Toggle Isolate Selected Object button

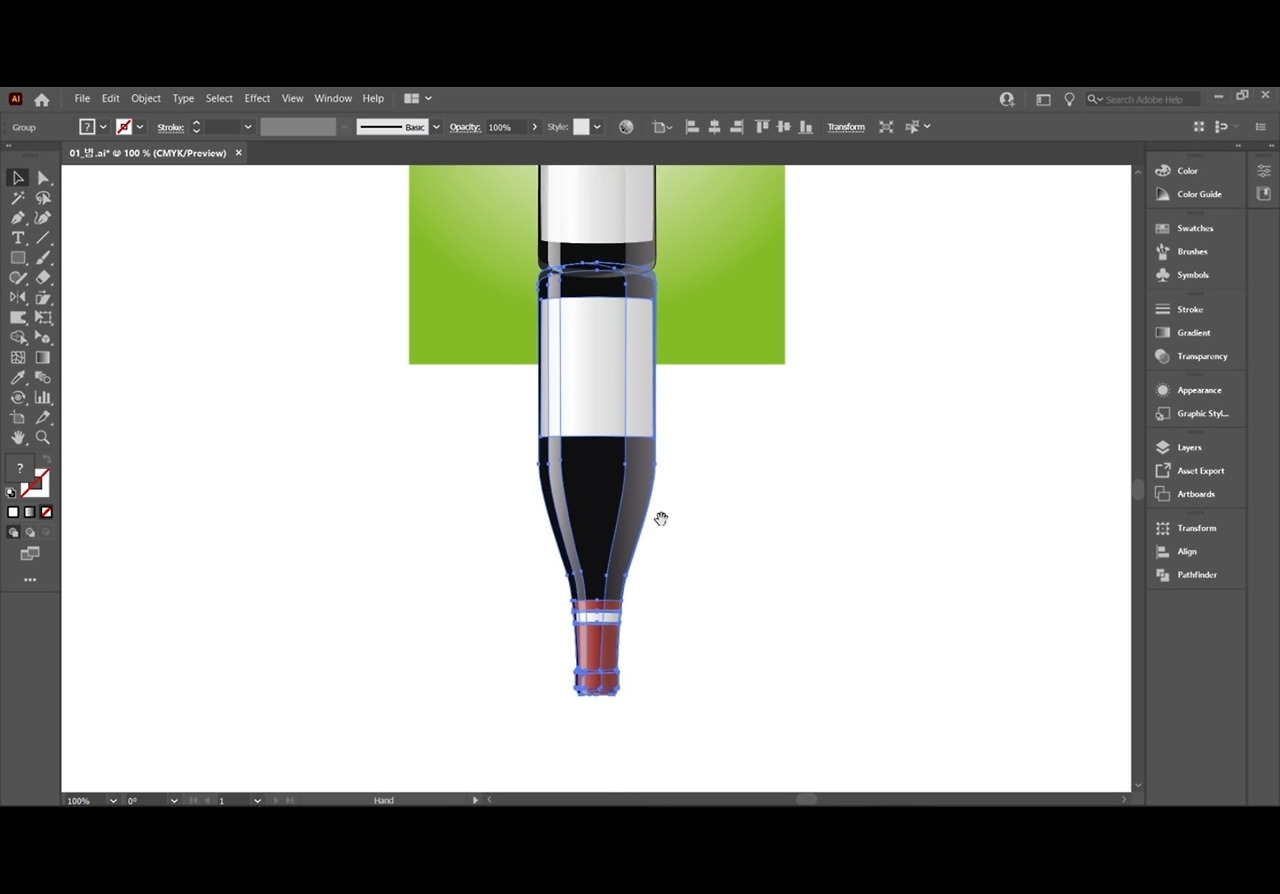(886, 127)
